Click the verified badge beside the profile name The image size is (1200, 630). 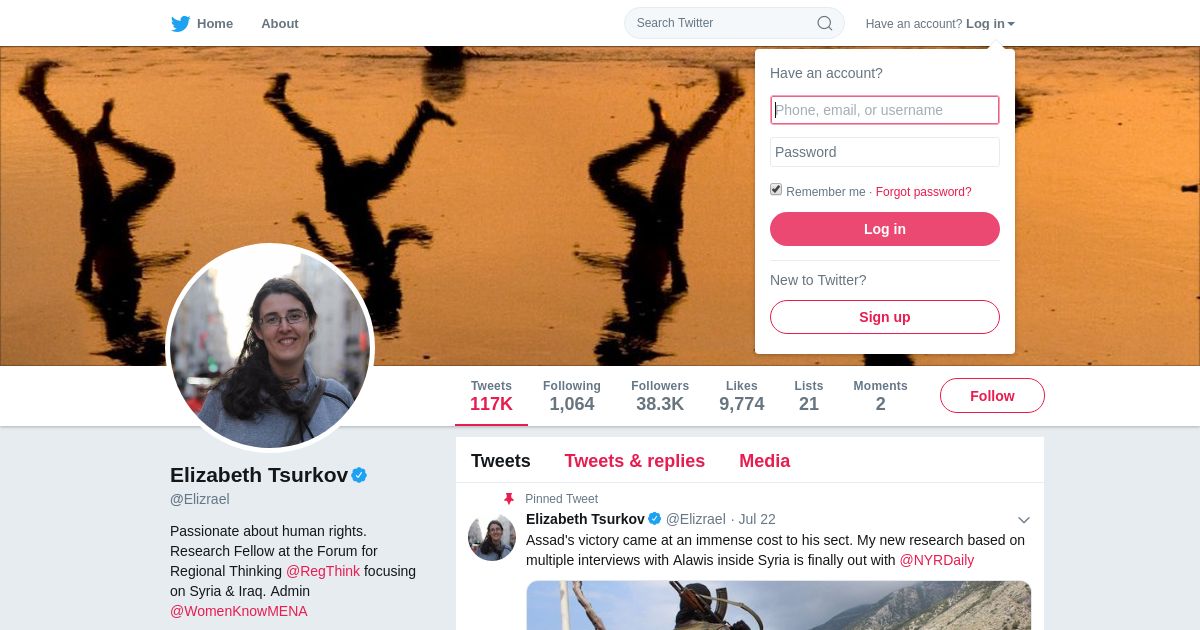point(359,475)
